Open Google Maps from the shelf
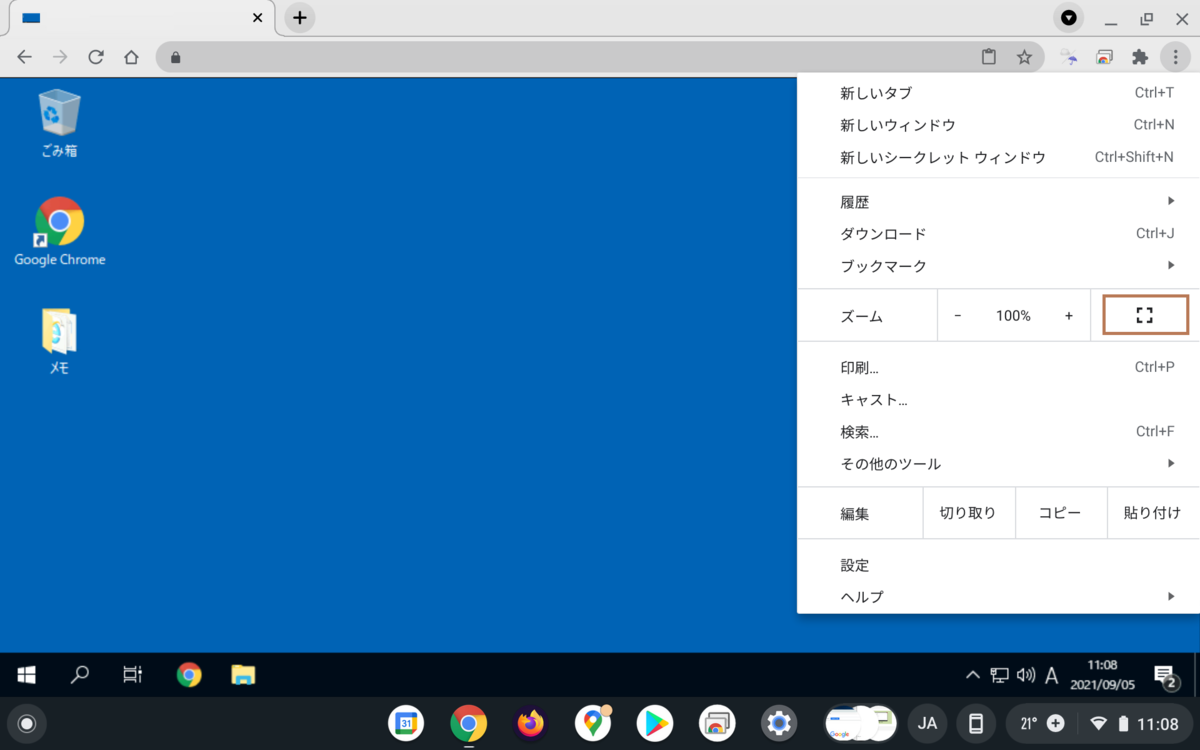 click(x=593, y=723)
